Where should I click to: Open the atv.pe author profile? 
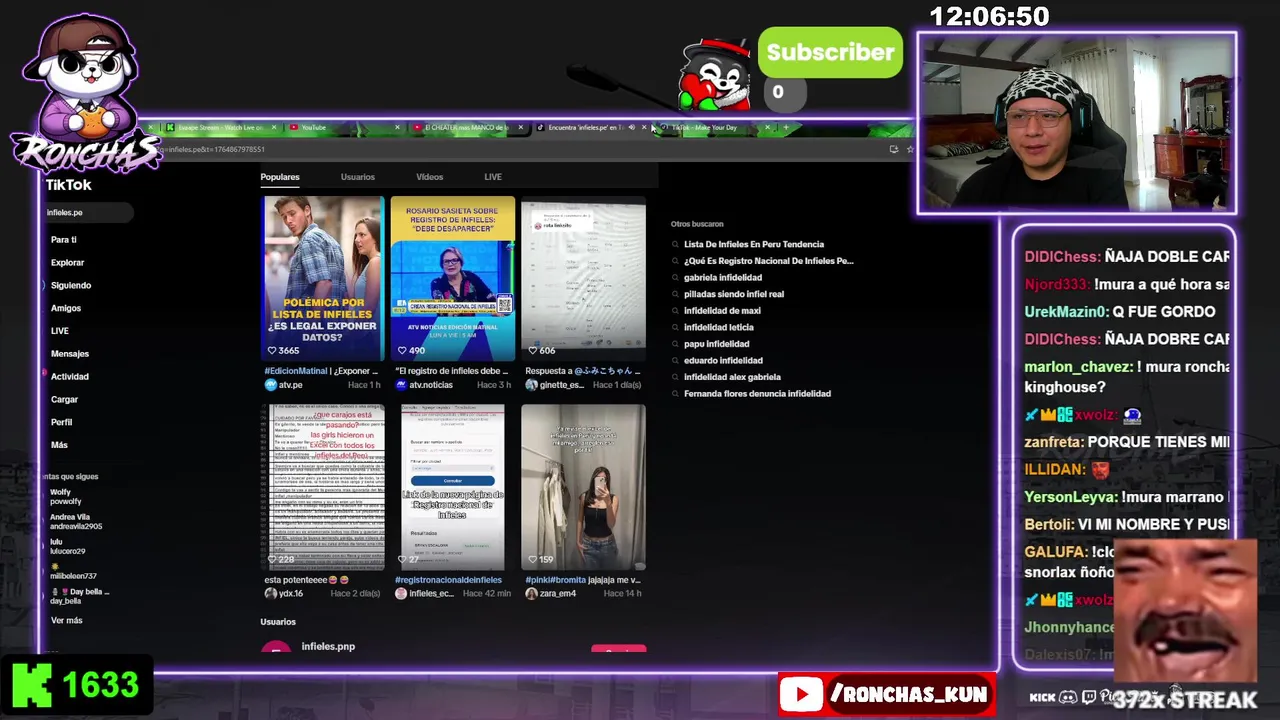pos(284,385)
